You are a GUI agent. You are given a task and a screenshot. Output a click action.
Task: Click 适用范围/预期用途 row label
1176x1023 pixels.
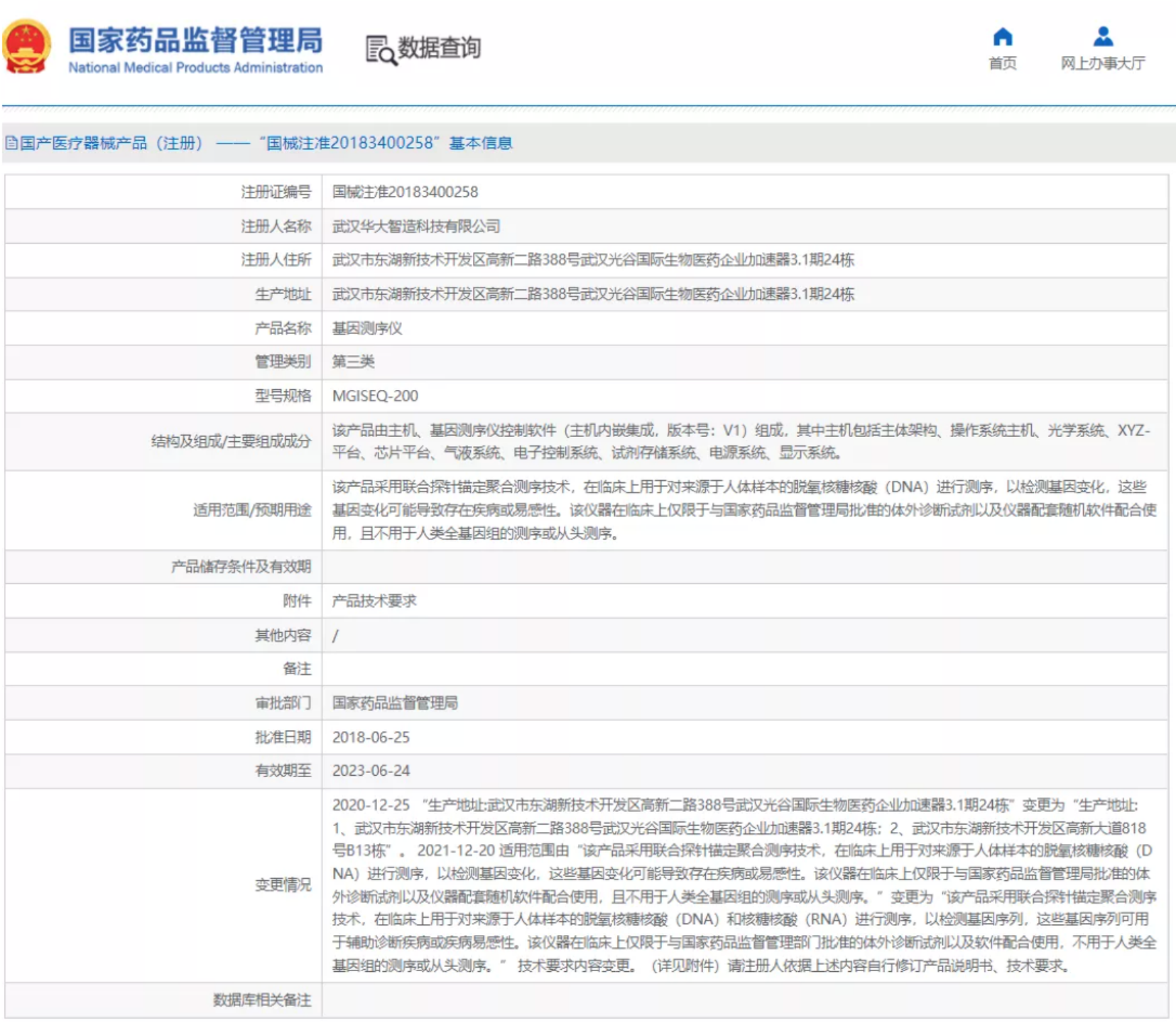click(252, 510)
